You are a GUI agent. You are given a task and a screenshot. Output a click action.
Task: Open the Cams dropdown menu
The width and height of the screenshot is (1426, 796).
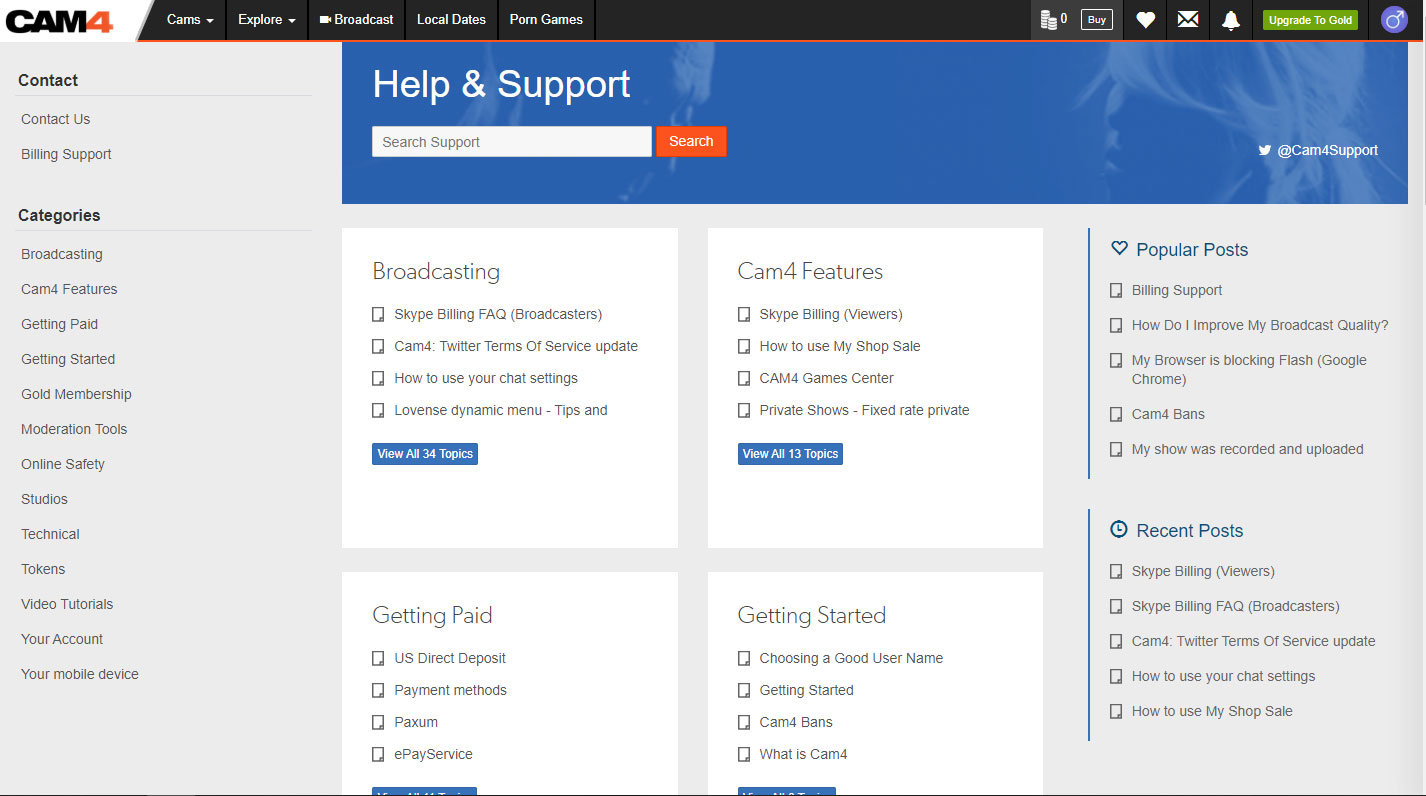188,19
